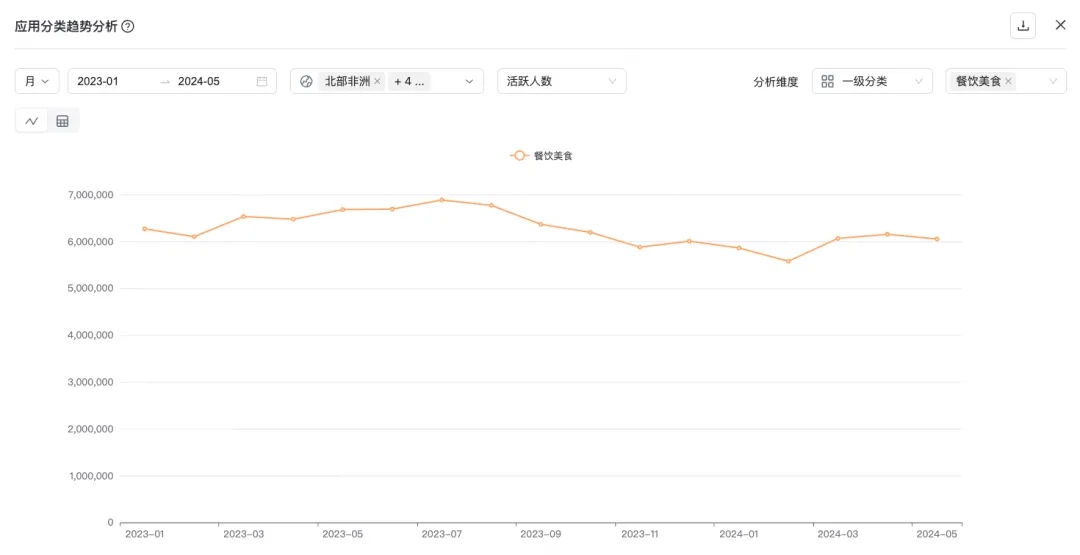Click the 2023-07 peak data point
1080x555 pixels.
(x=442, y=200)
